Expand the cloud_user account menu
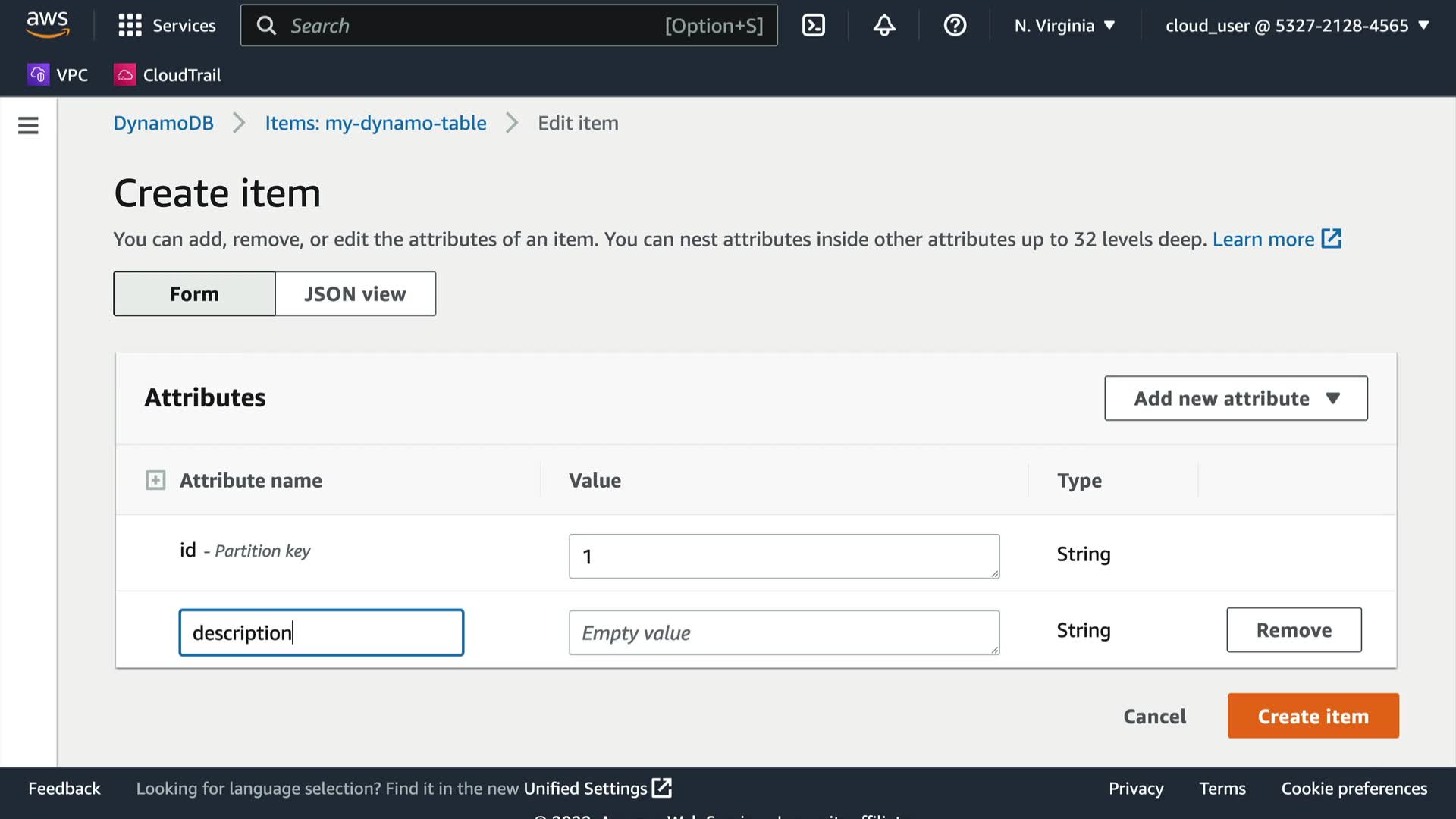 point(1297,26)
